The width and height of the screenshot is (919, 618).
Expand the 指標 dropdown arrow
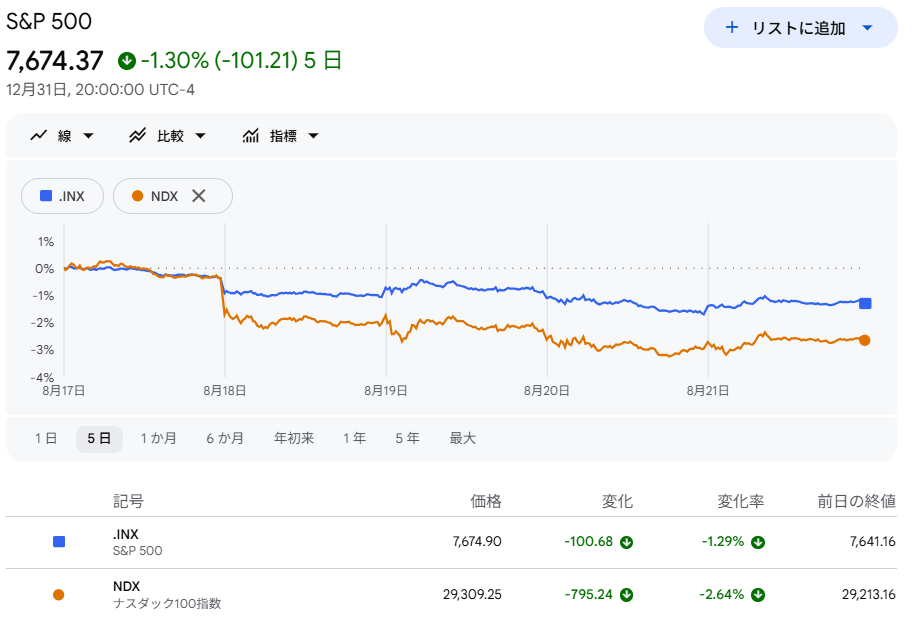pyautogui.click(x=314, y=136)
